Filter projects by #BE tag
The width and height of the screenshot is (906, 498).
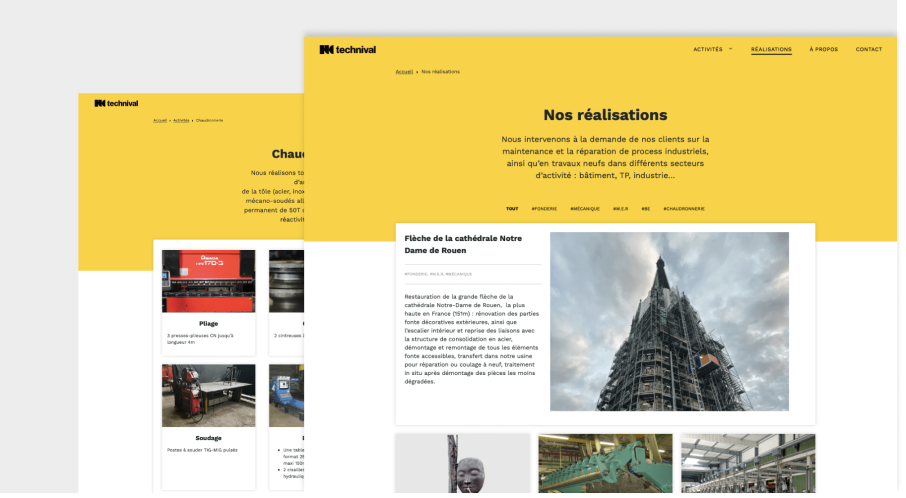click(x=646, y=209)
